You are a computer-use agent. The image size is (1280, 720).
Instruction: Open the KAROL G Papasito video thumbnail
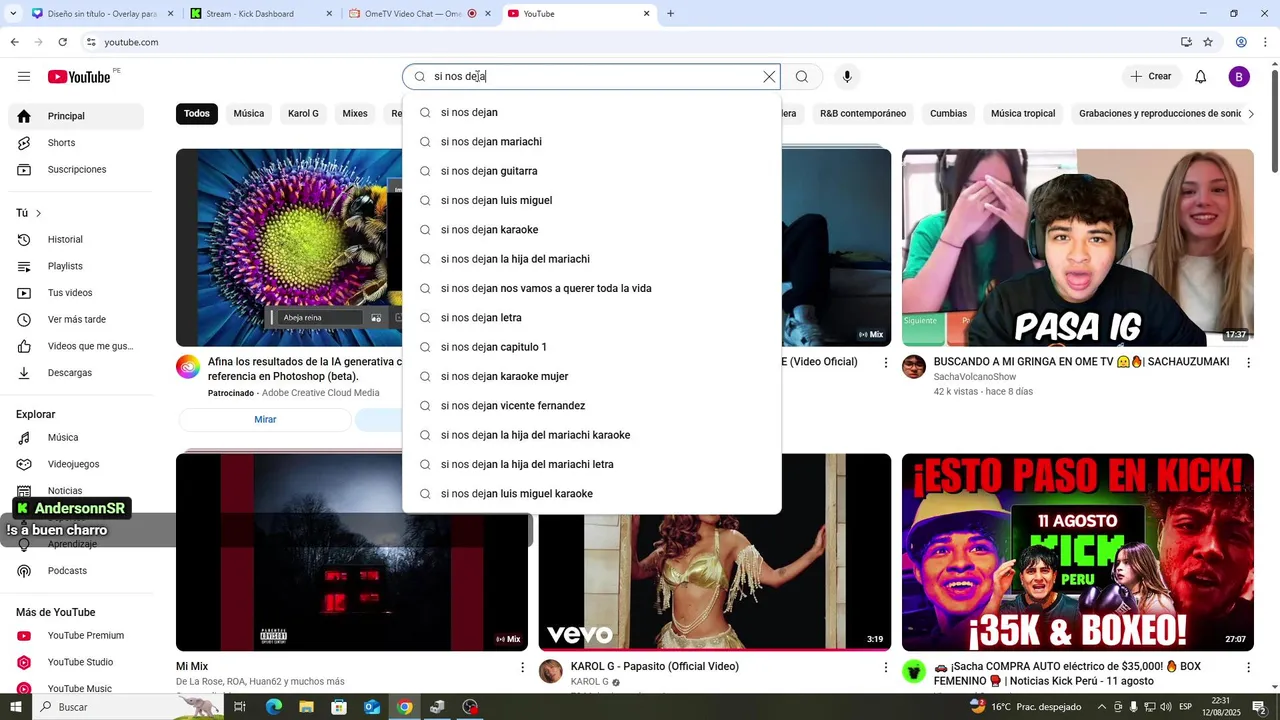[x=714, y=583]
